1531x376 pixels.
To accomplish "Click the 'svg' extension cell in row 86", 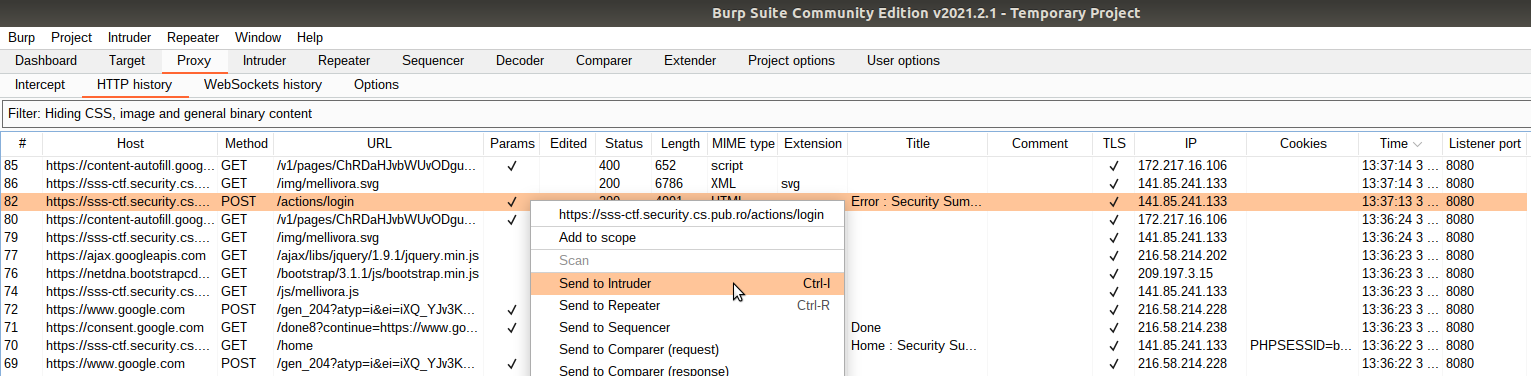I will pos(813,184).
